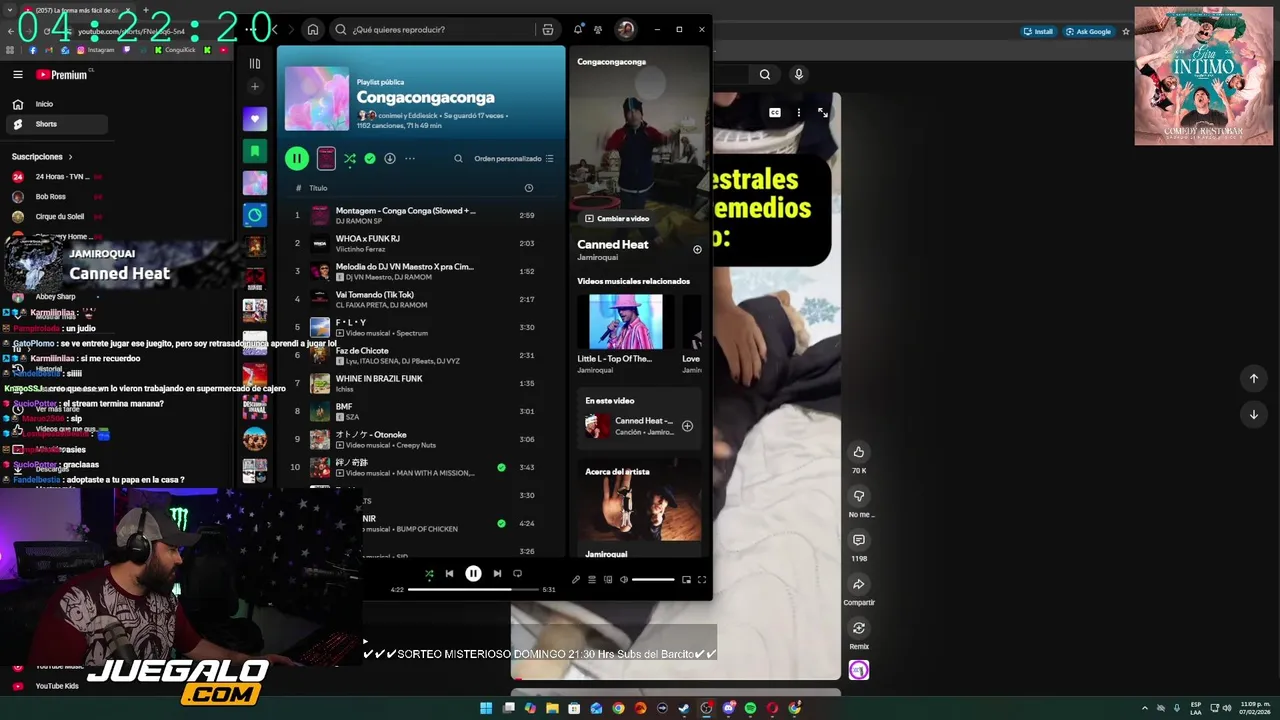This screenshot has width=1280, height=720.
Task: Open the connect-to-device icon
Action: pyautogui.click(x=607, y=580)
